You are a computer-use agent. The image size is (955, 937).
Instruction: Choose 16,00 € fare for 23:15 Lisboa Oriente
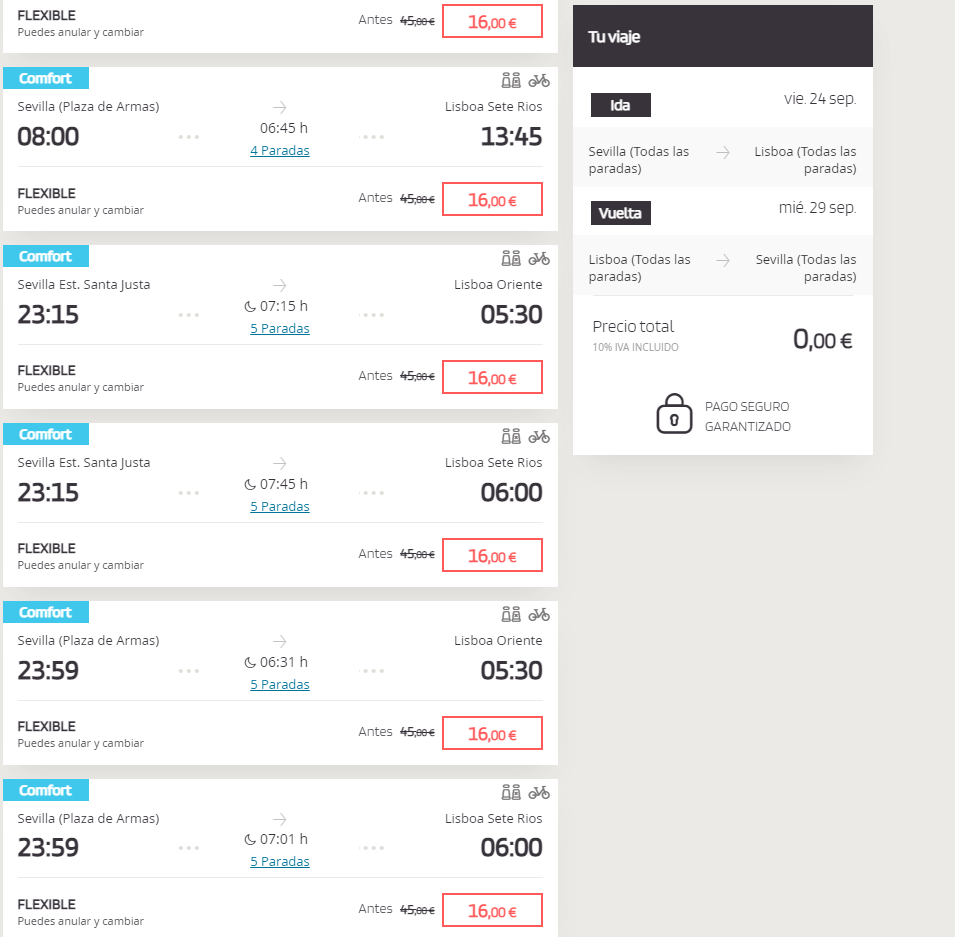492,377
